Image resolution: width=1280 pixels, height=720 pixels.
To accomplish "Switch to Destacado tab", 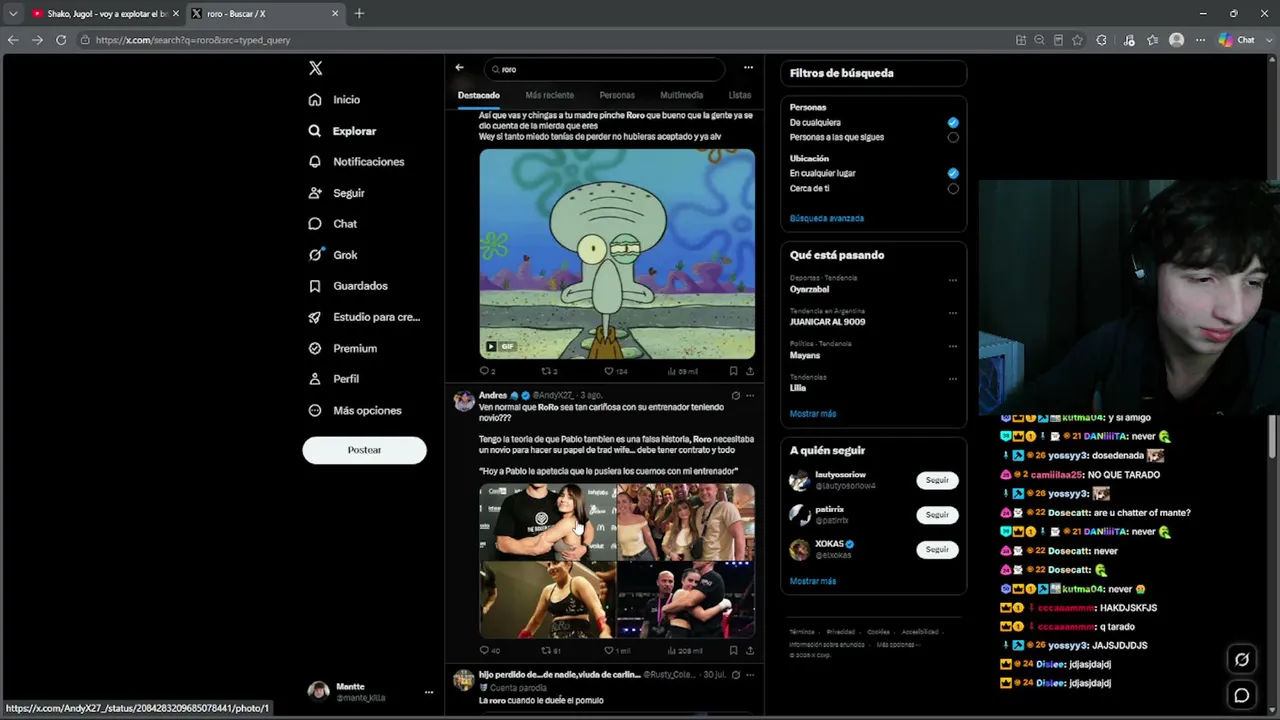I will tap(479, 95).
